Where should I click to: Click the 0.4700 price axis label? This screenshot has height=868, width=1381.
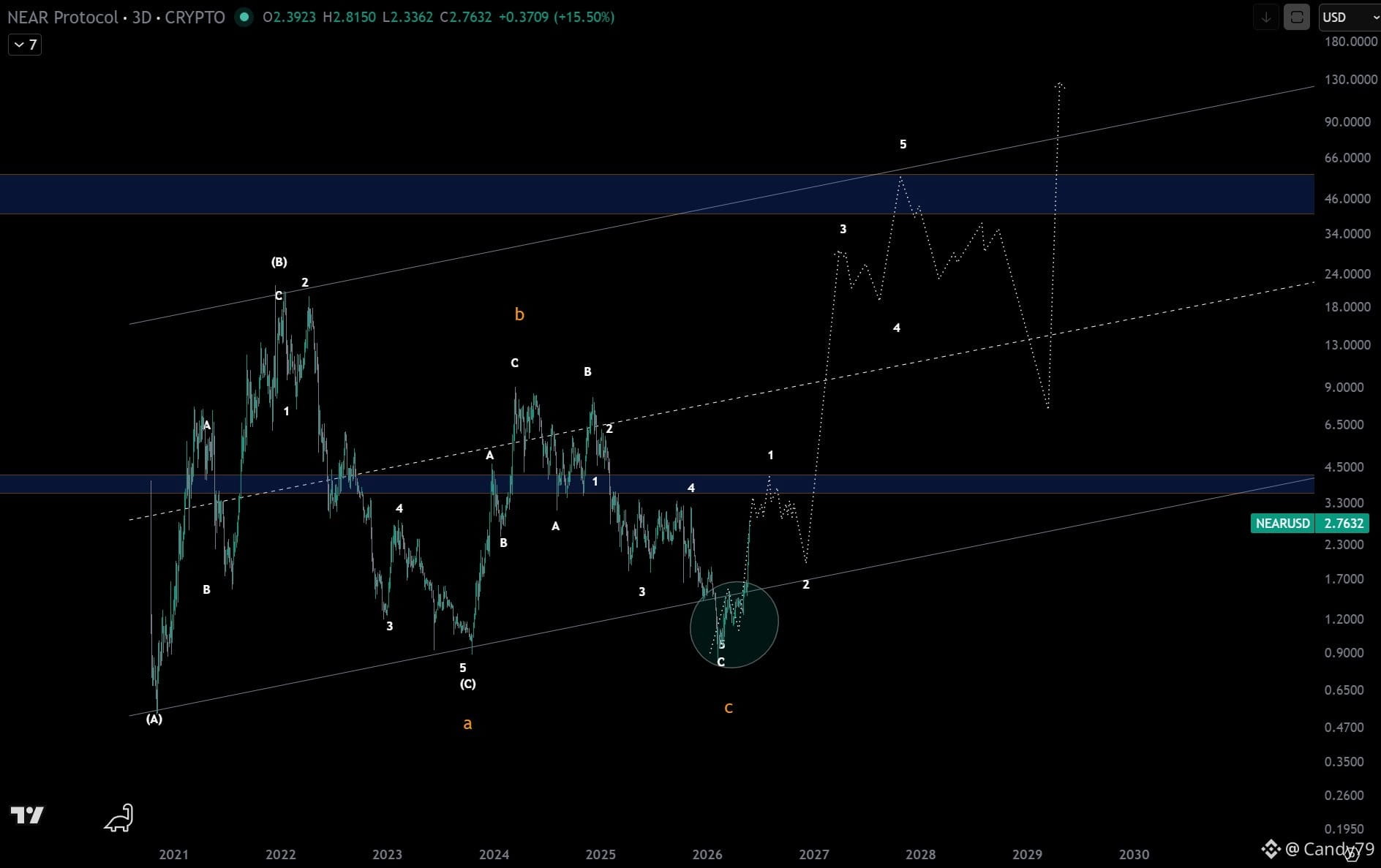coord(1344,727)
